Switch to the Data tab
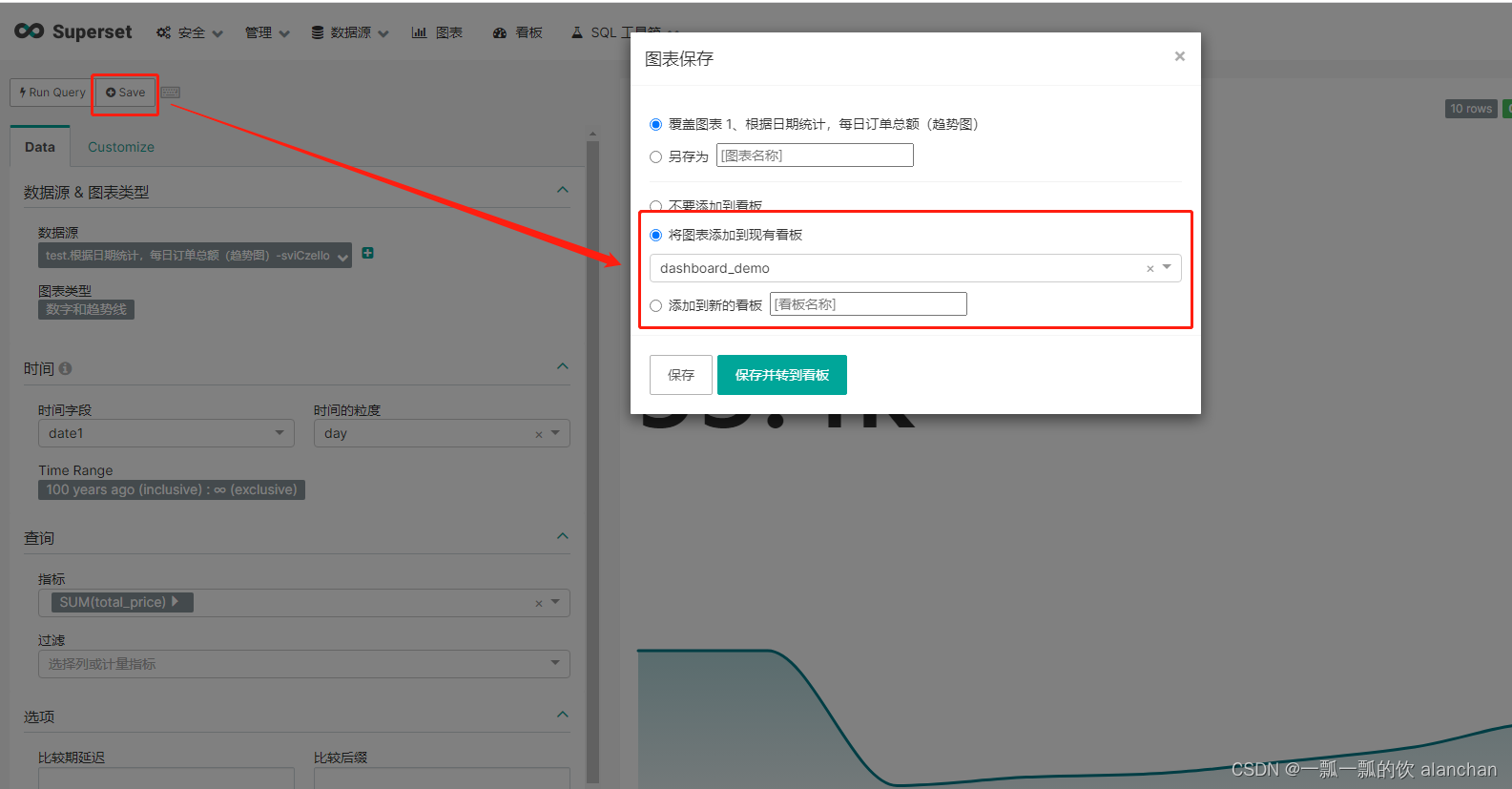Screen dimensions: 1512x789 click(x=40, y=147)
